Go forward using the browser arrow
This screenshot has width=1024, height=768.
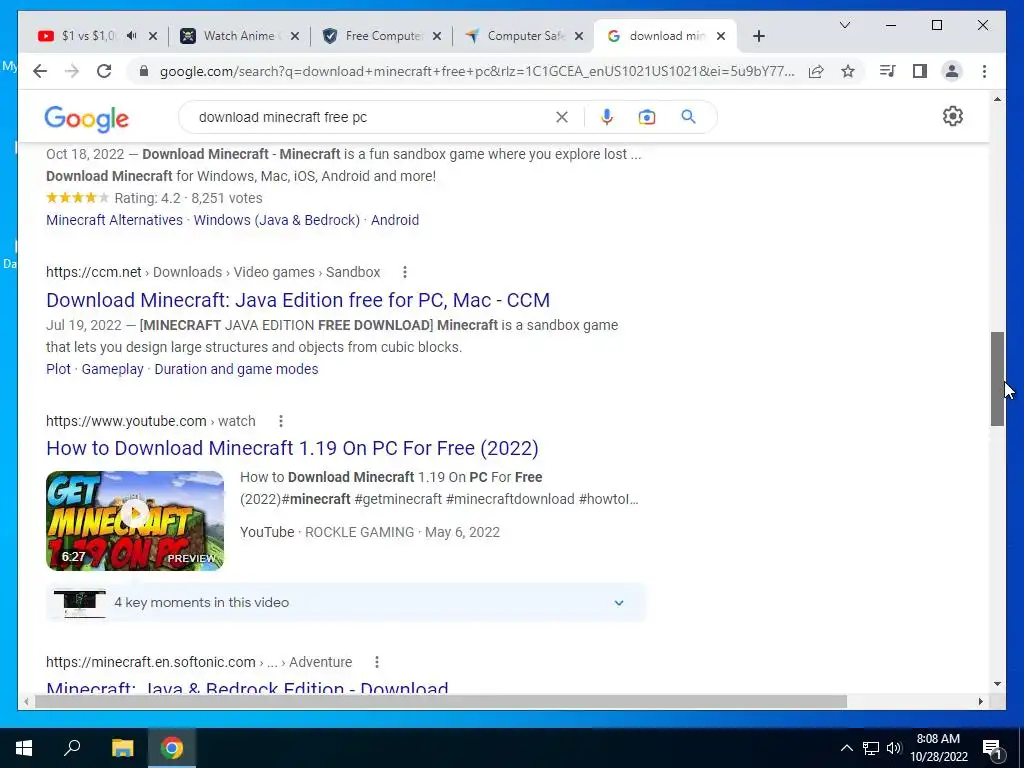coord(72,71)
